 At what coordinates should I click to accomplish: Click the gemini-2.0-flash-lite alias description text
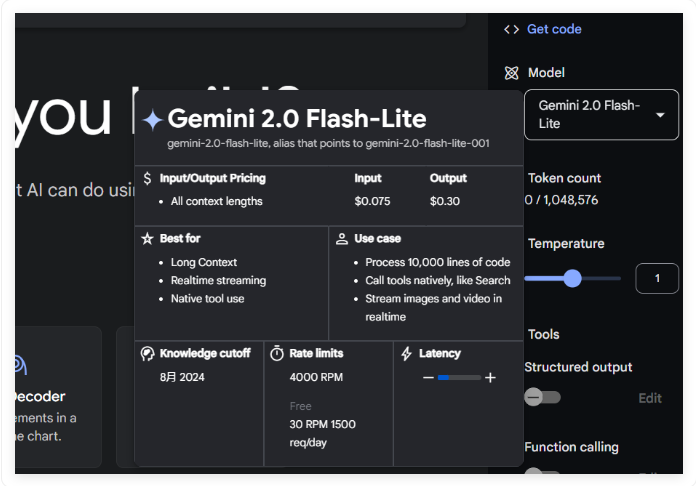[328, 144]
